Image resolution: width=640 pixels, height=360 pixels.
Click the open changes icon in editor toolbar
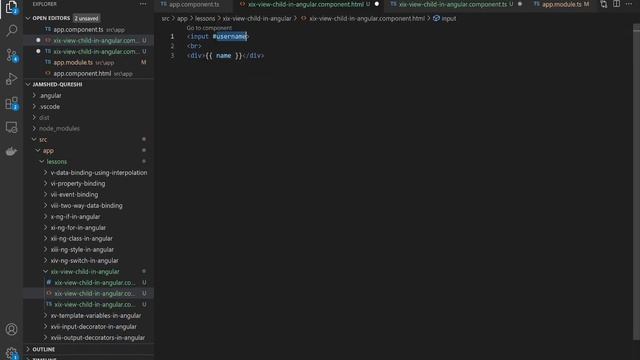click(x=604, y=4)
